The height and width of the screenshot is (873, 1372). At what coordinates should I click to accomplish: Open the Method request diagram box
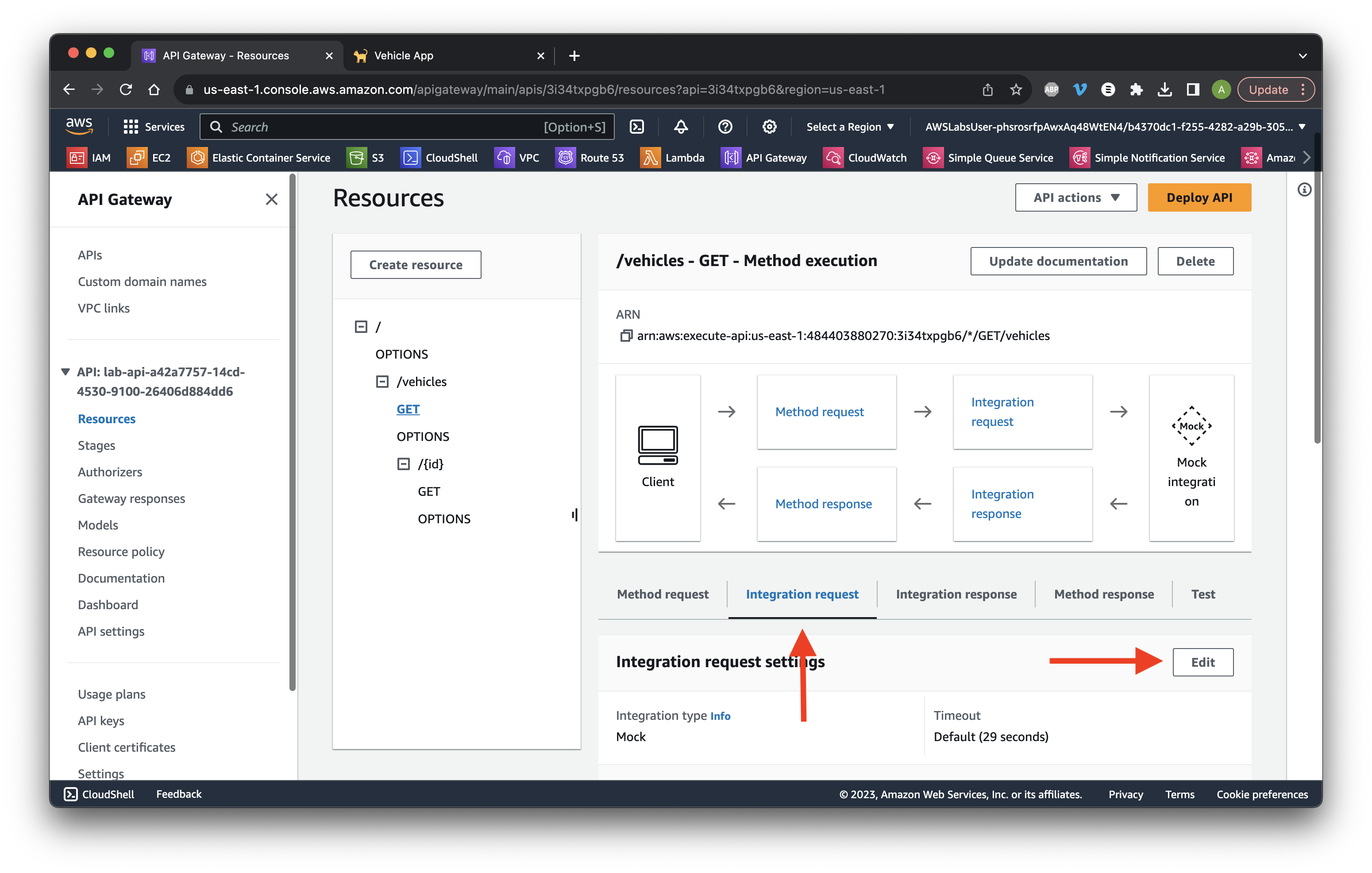(x=826, y=411)
